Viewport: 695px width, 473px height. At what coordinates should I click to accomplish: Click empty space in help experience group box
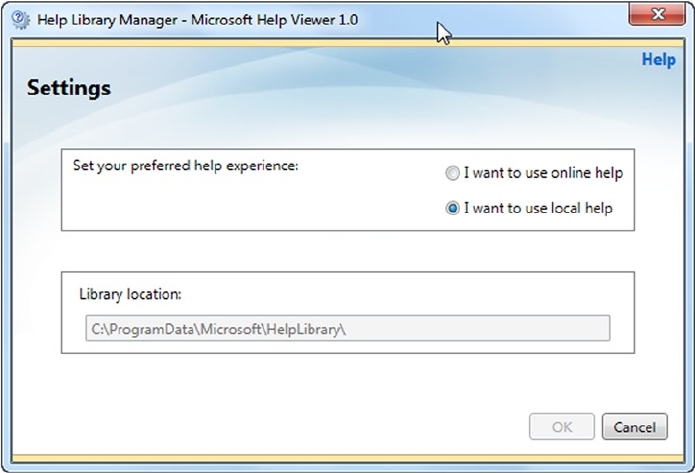[250, 205]
